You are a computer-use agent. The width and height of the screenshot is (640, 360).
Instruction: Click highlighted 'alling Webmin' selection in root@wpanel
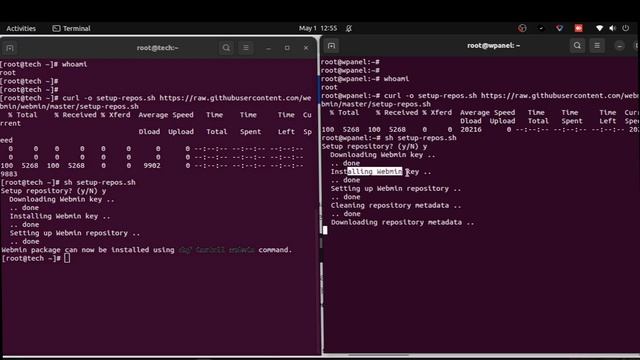(x=375, y=171)
